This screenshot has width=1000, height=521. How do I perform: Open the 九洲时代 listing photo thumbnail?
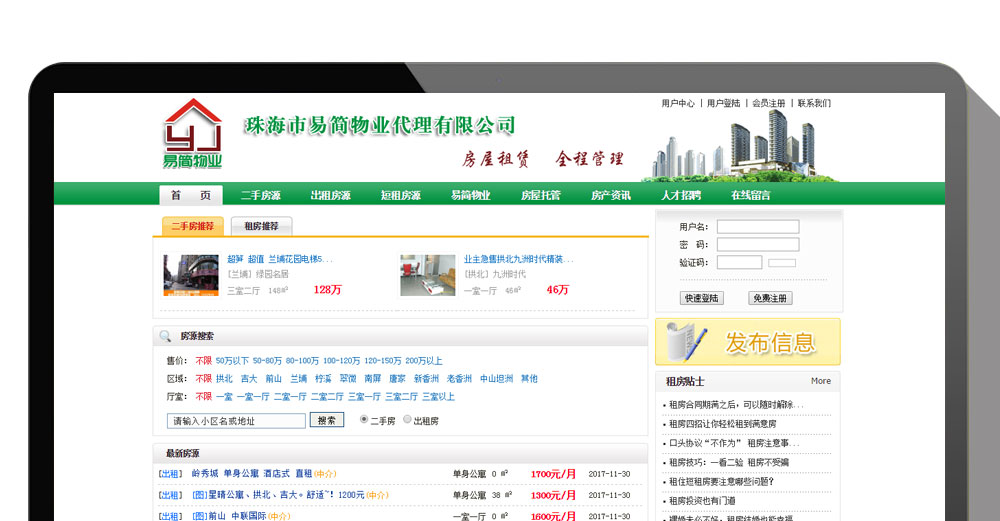click(427, 275)
